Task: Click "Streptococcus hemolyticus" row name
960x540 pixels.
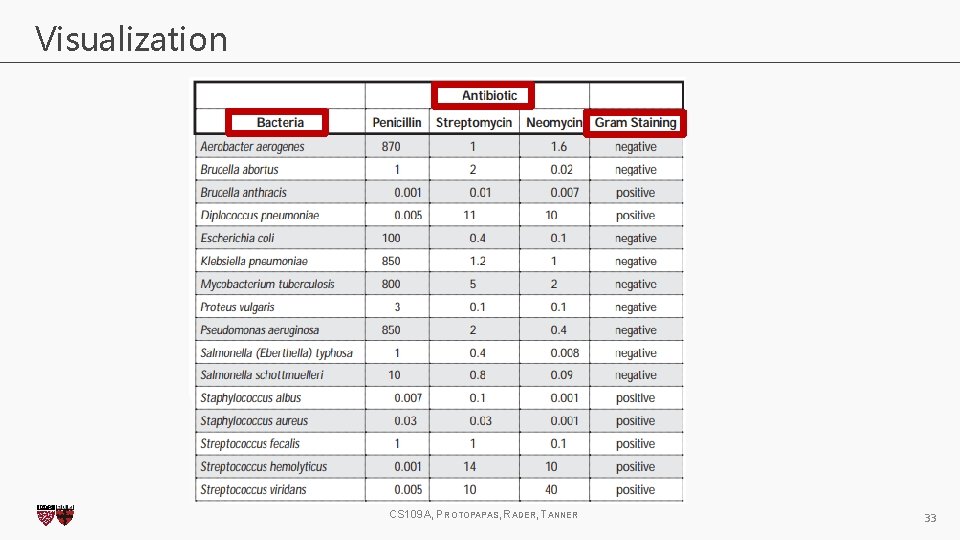Action: point(264,467)
